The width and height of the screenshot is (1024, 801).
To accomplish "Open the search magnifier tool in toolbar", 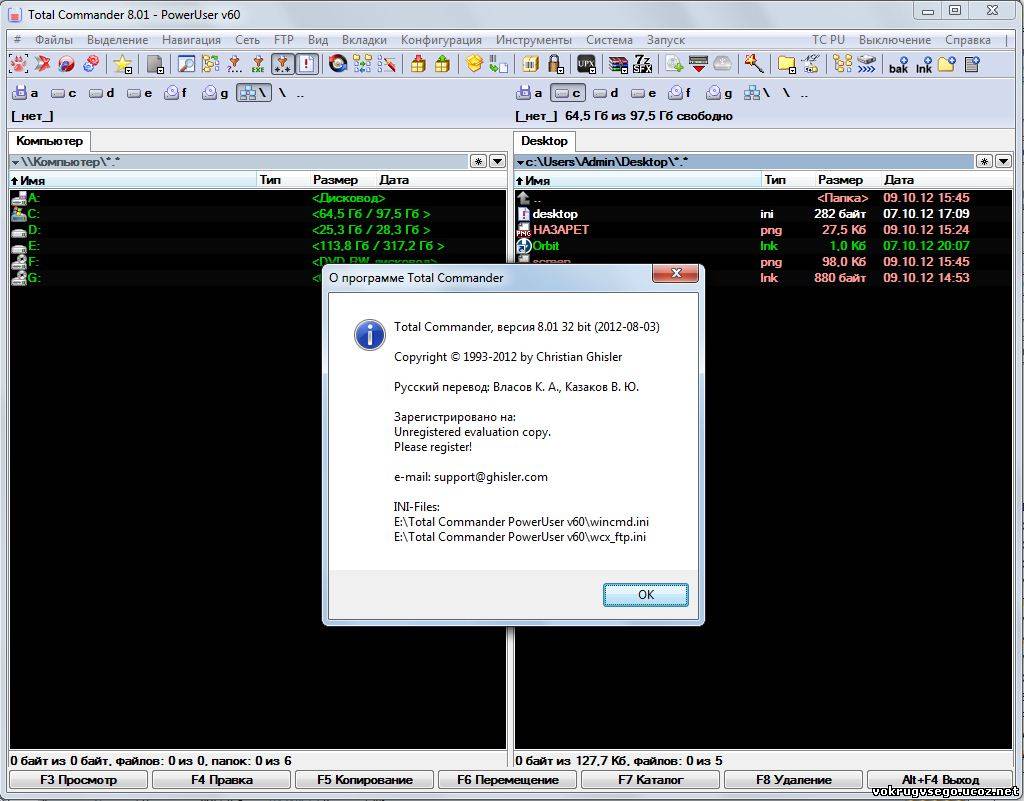I will click(186, 64).
